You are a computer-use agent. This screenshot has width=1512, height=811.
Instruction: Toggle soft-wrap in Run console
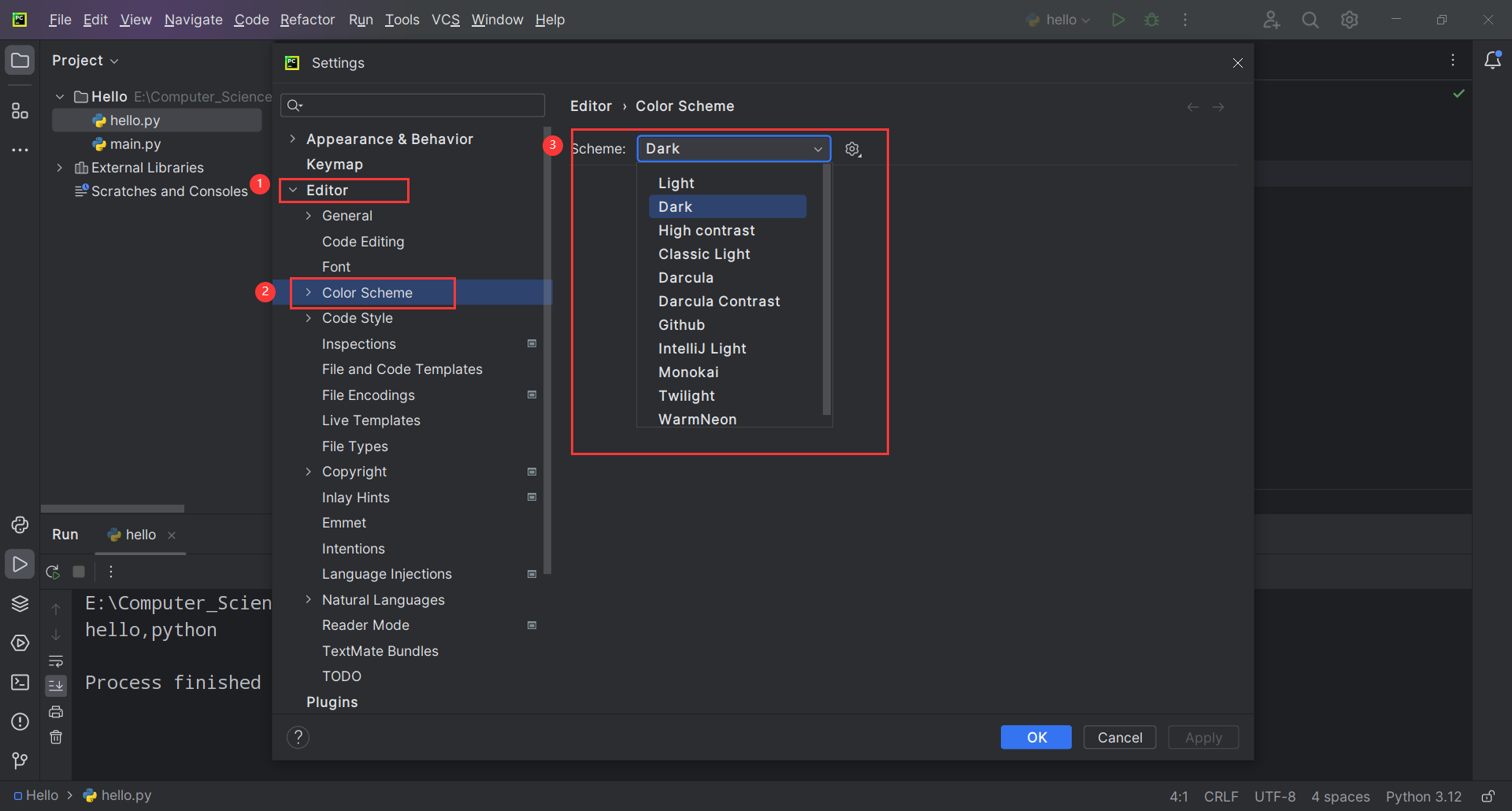tap(56, 661)
